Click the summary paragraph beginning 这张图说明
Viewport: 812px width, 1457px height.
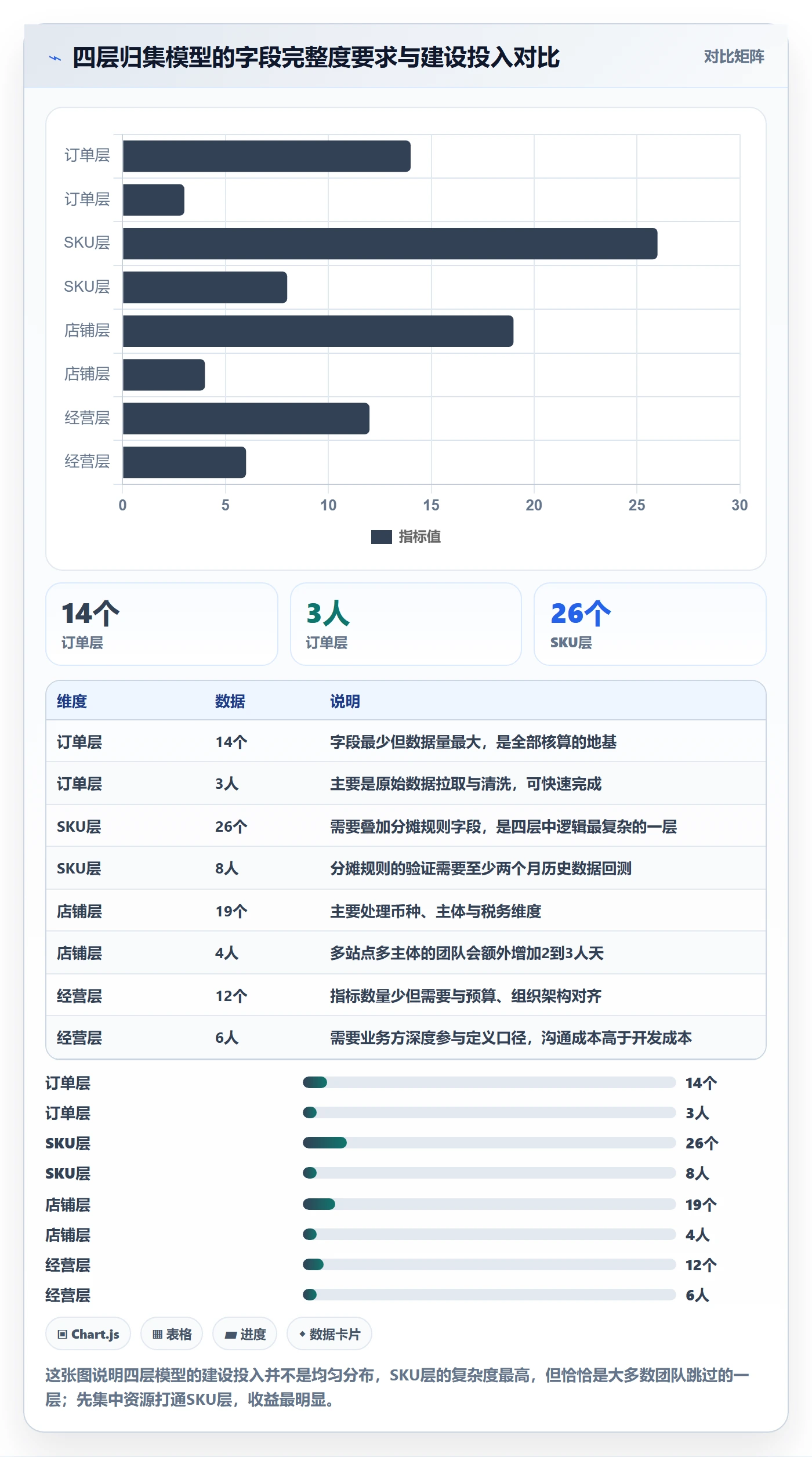click(x=398, y=1387)
